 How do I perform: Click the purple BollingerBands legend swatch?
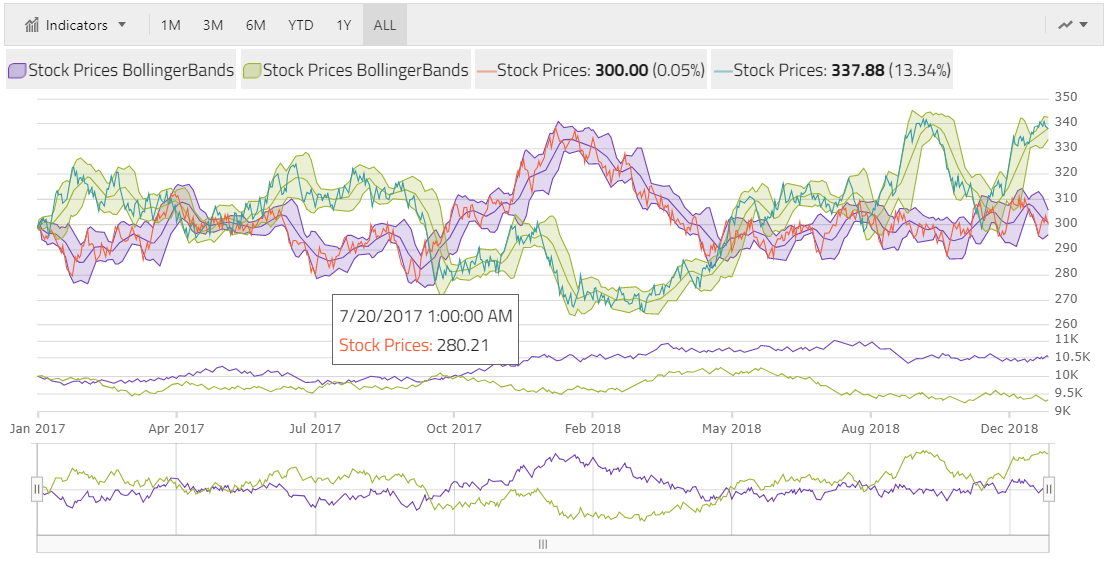click(17, 71)
